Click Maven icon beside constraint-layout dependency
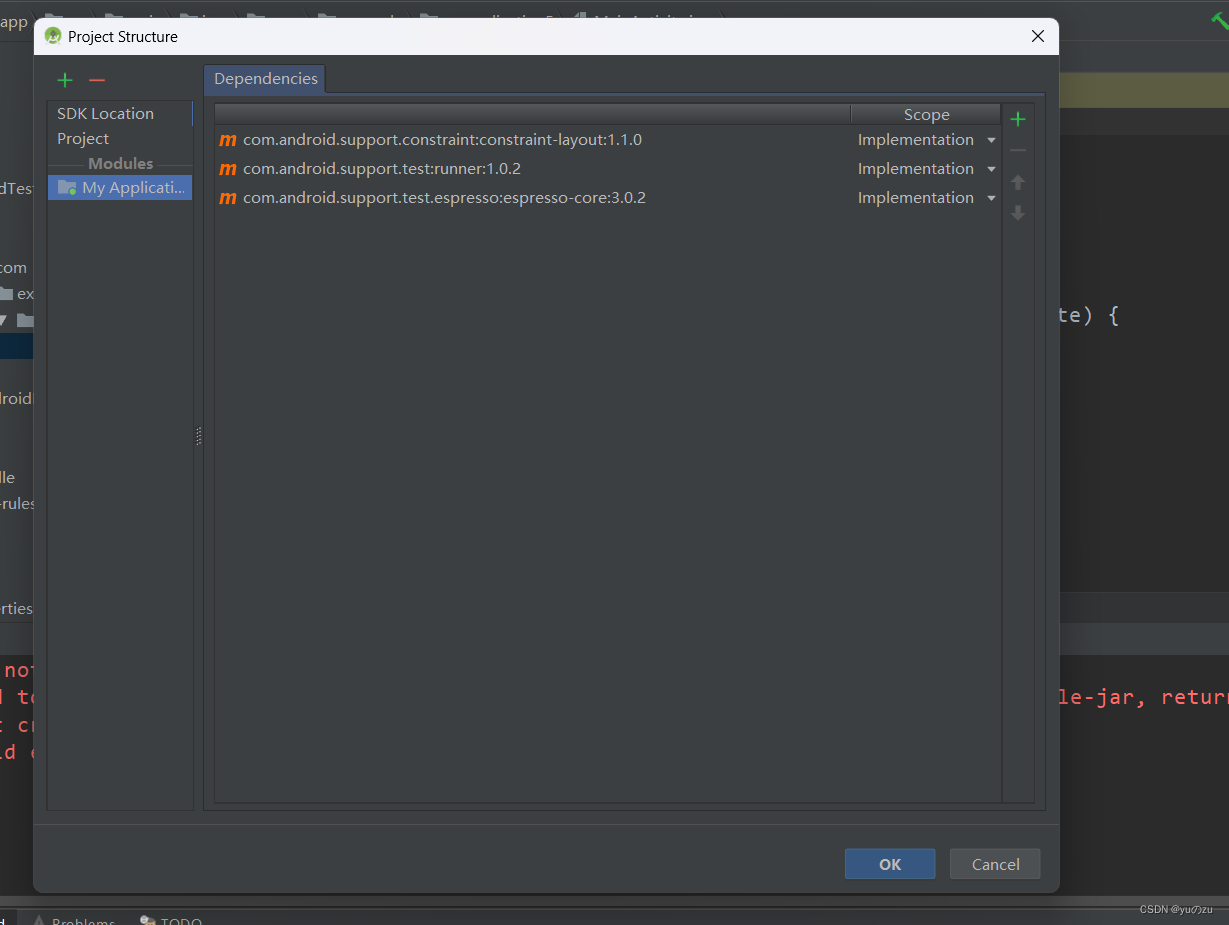1229x925 pixels. [227, 139]
